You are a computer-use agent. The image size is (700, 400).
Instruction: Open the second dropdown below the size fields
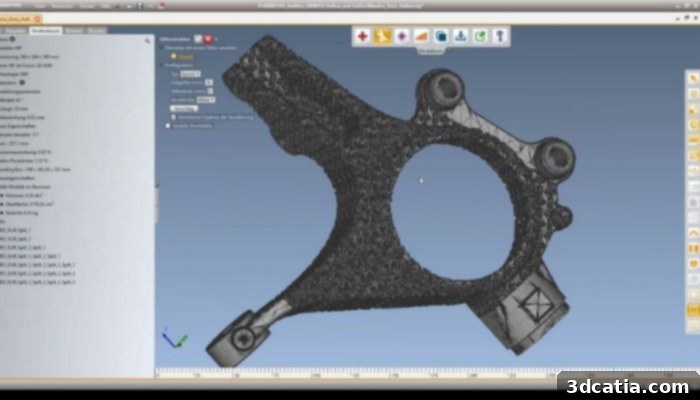tap(205, 100)
